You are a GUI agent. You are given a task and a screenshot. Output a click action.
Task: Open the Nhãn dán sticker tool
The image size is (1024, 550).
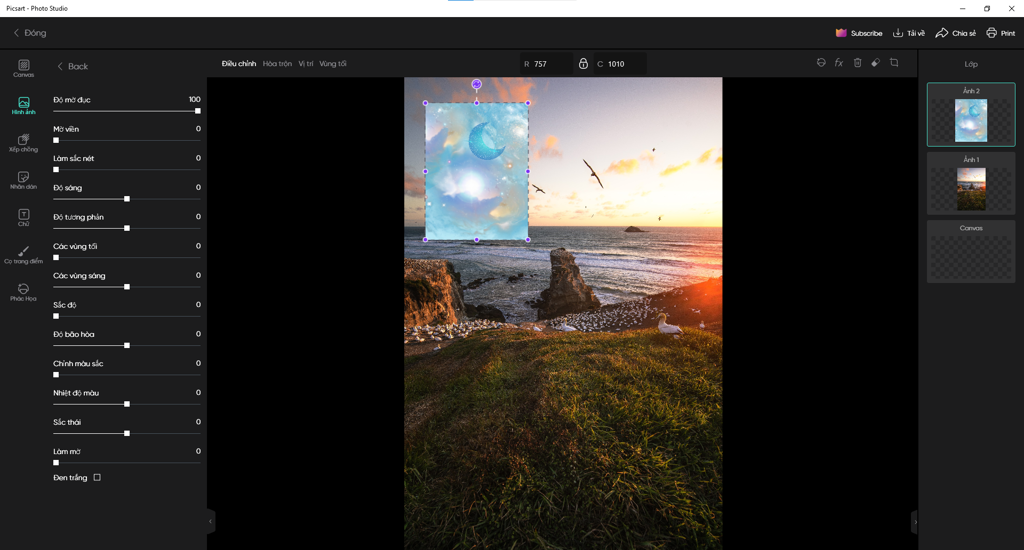[24, 180]
